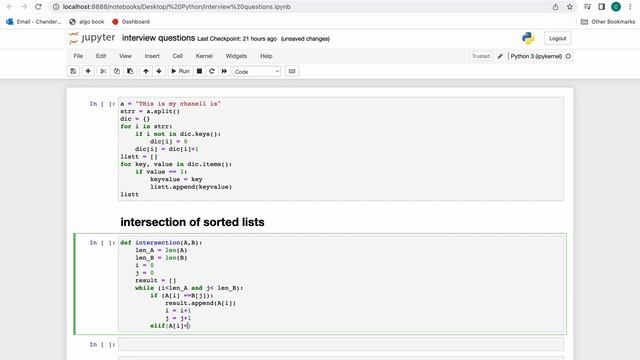Open the Email bookmark
The height and width of the screenshot is (360, 640).
[x=33, y=22]
